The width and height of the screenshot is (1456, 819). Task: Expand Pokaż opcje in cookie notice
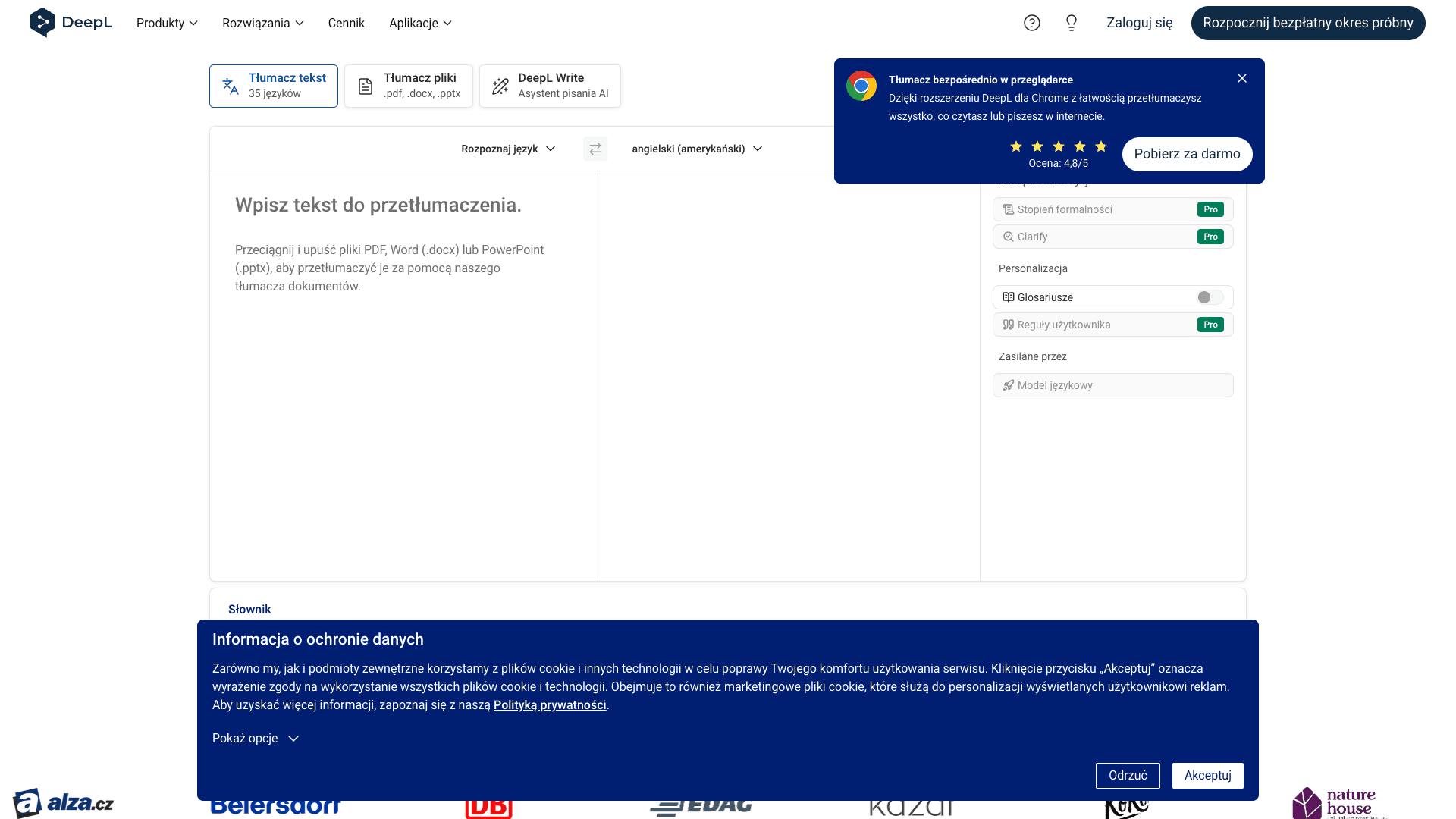click(x=256, y=739)
